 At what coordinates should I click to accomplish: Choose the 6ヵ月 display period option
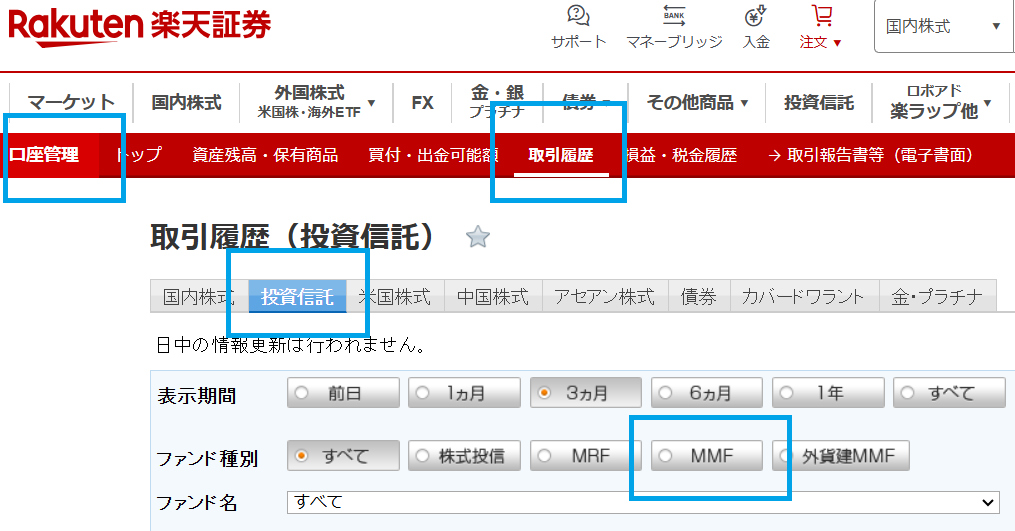706,393
